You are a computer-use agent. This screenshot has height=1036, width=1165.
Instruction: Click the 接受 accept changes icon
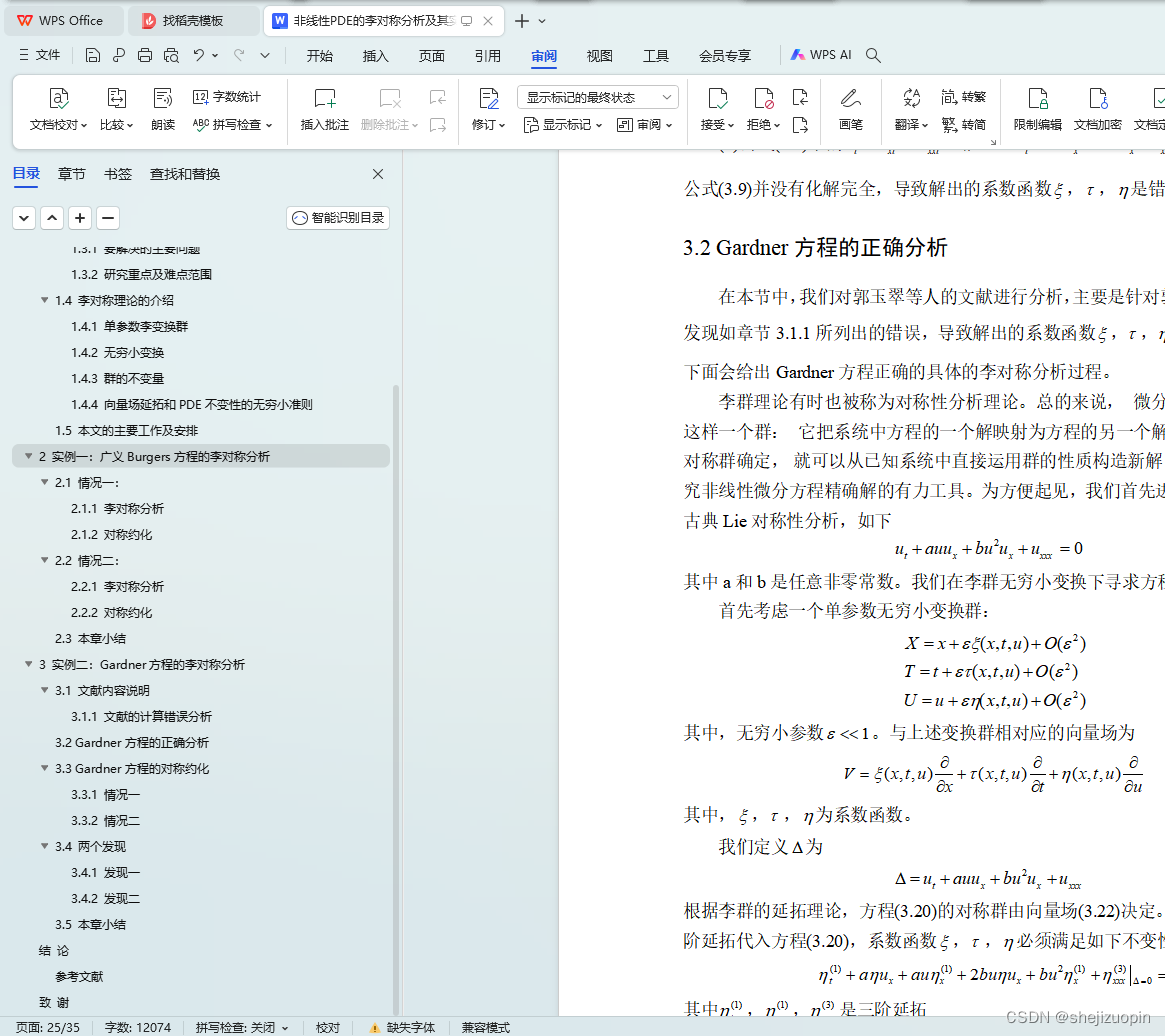tap(717, 99)
